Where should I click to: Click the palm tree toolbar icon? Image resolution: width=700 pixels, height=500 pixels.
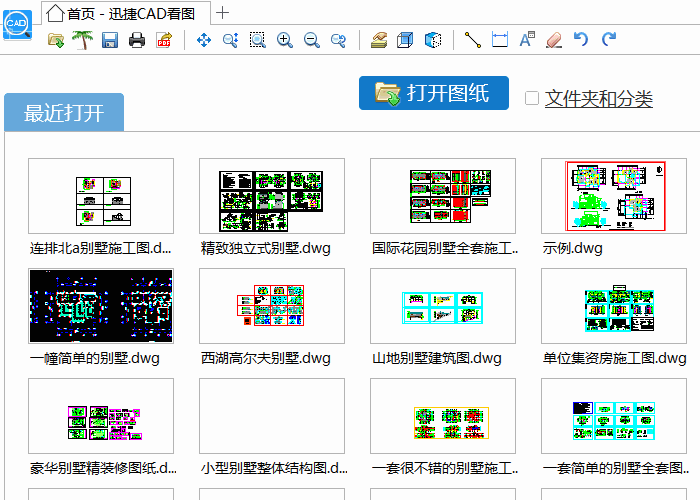click(x=83, y=40)
